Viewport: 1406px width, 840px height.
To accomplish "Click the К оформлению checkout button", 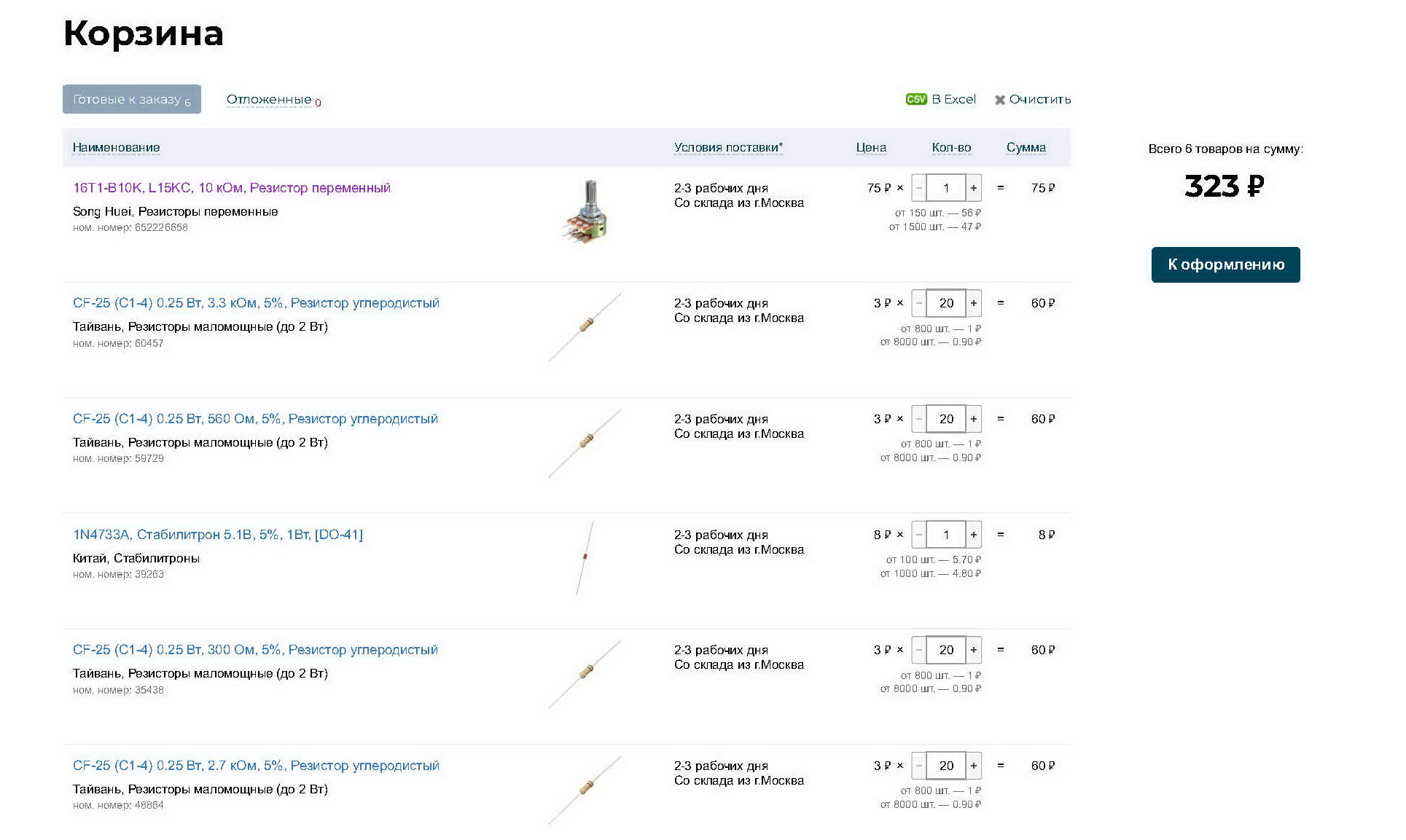I will [x=1225, y=264].
